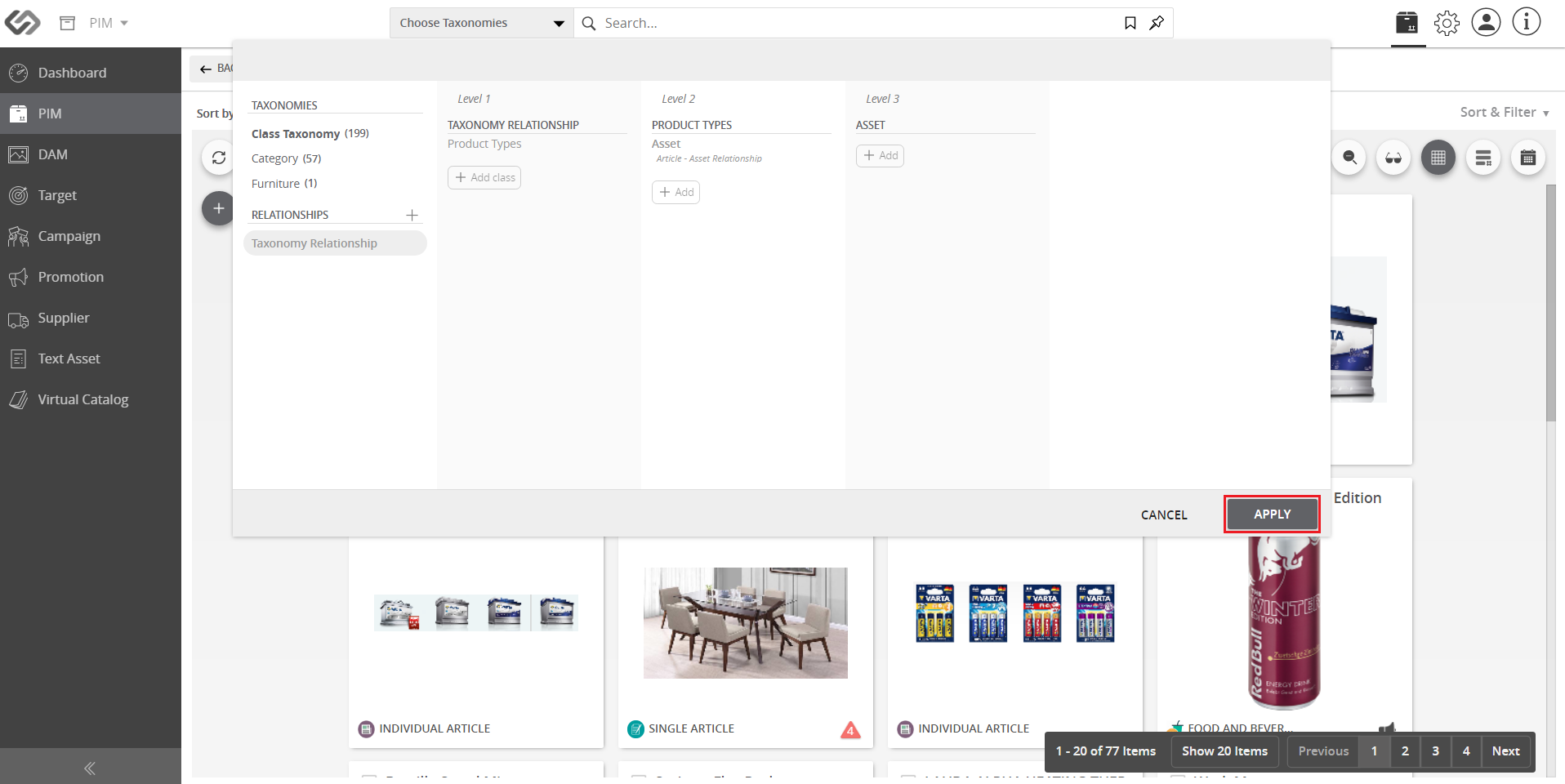
Task: Open the calendar view icon
Action: [x=1528, y=158]
